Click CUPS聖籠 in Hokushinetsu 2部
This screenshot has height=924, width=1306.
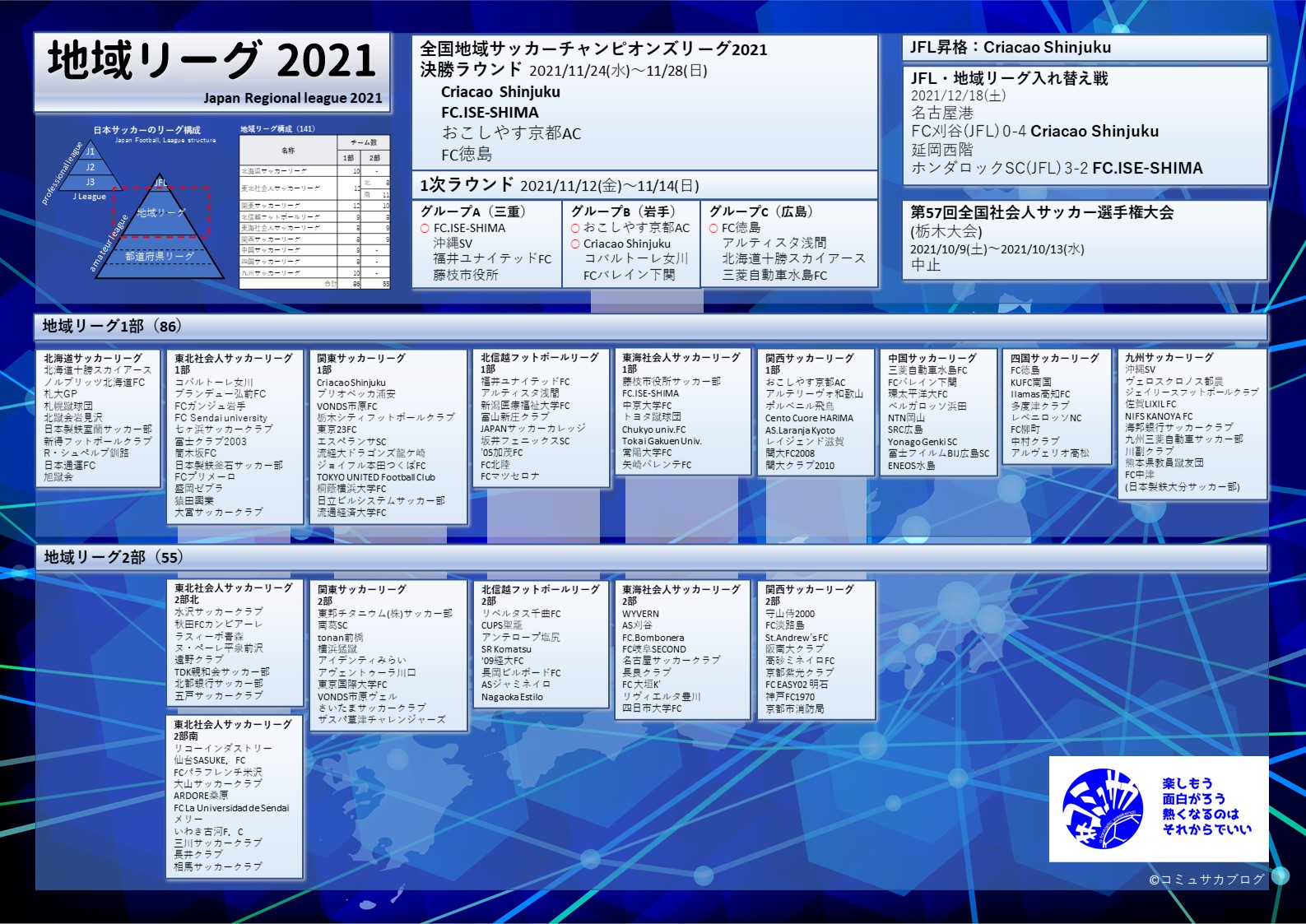(502, 625)
